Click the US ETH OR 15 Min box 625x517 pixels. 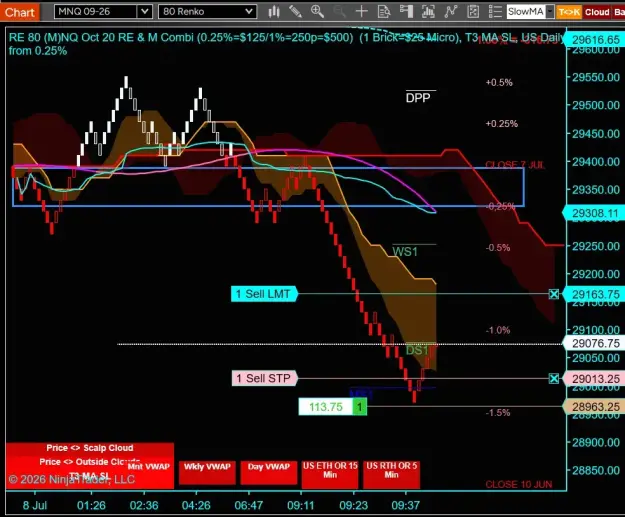coord(330,474)
